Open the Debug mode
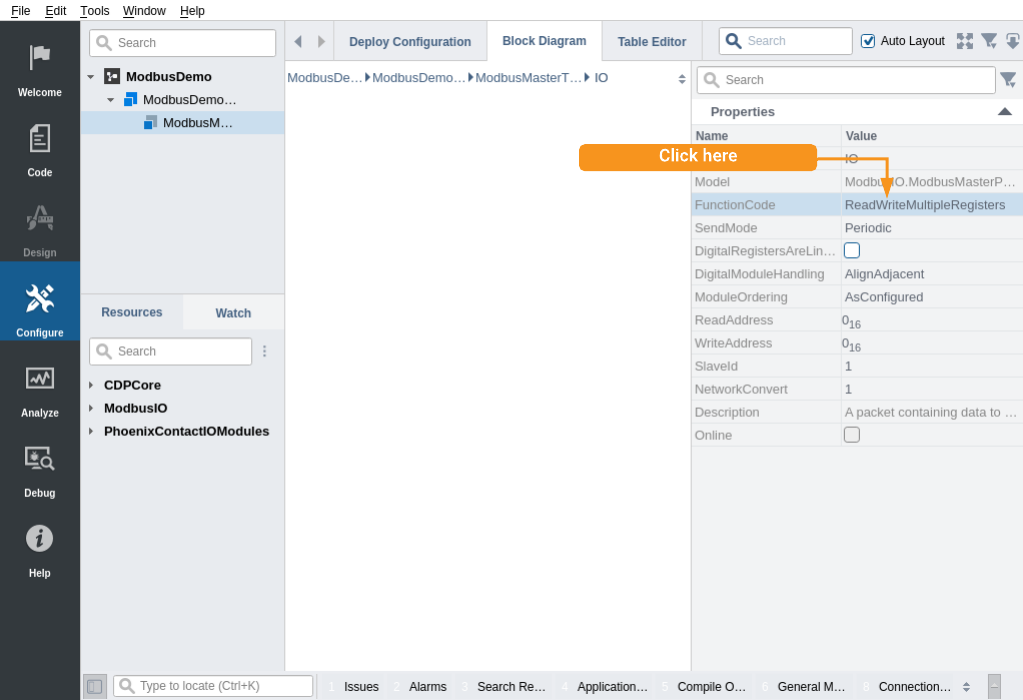Image resolution: width=1023 pixels, height=700 pixels. [40, 466]
